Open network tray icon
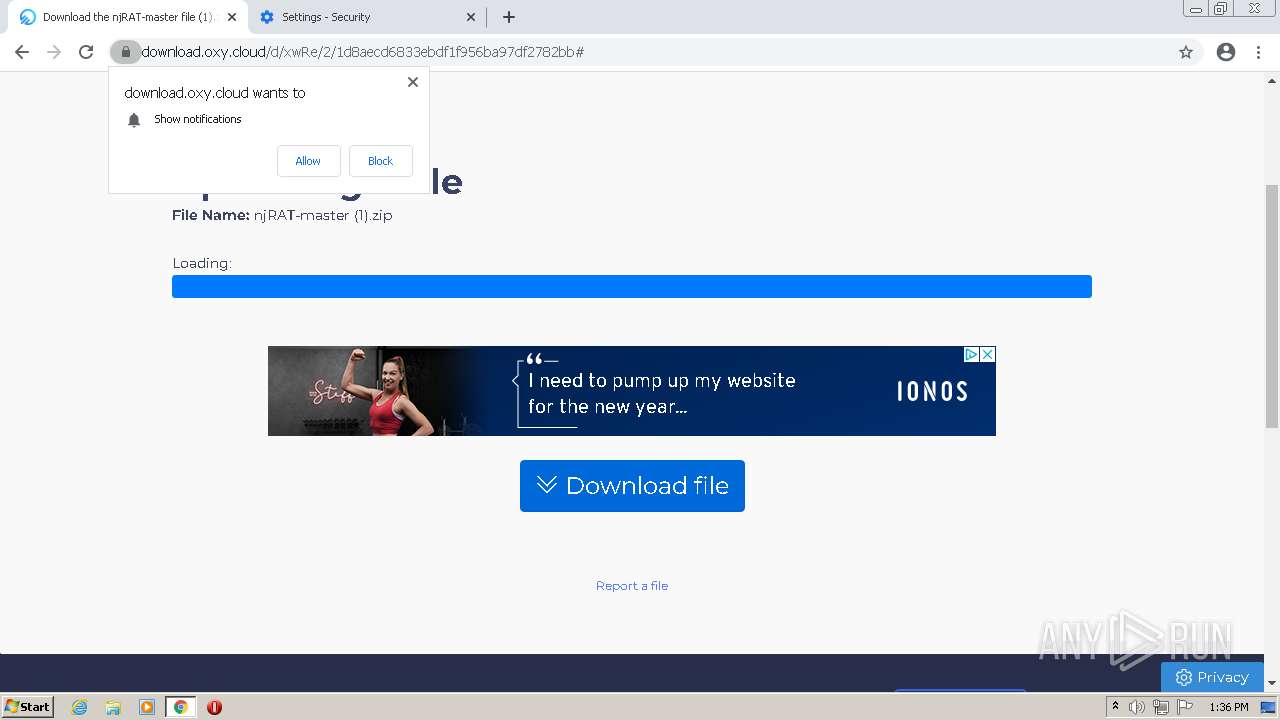The image size is (1280, 720). tap(1161, 707)
